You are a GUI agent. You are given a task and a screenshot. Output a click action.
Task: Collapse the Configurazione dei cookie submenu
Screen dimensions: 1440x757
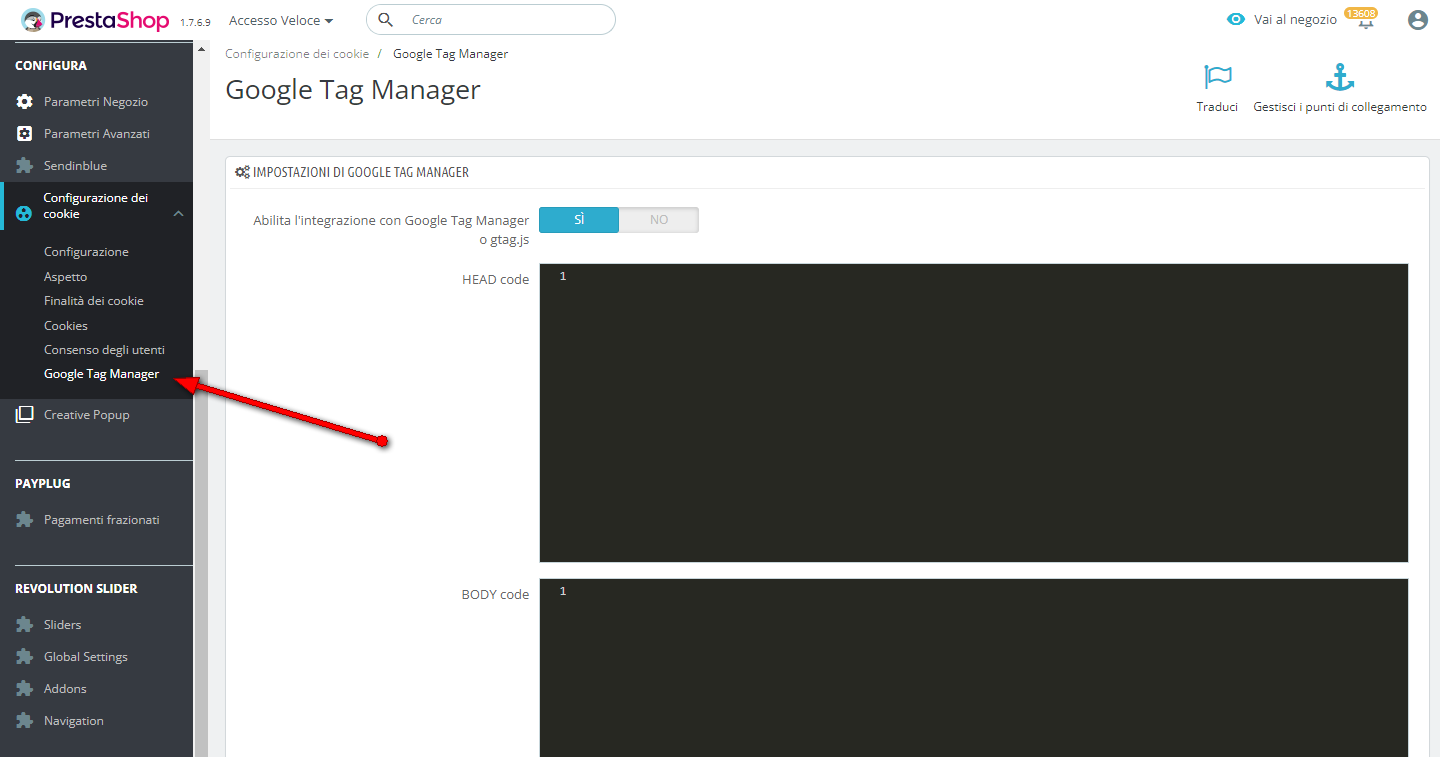(178, 213)
